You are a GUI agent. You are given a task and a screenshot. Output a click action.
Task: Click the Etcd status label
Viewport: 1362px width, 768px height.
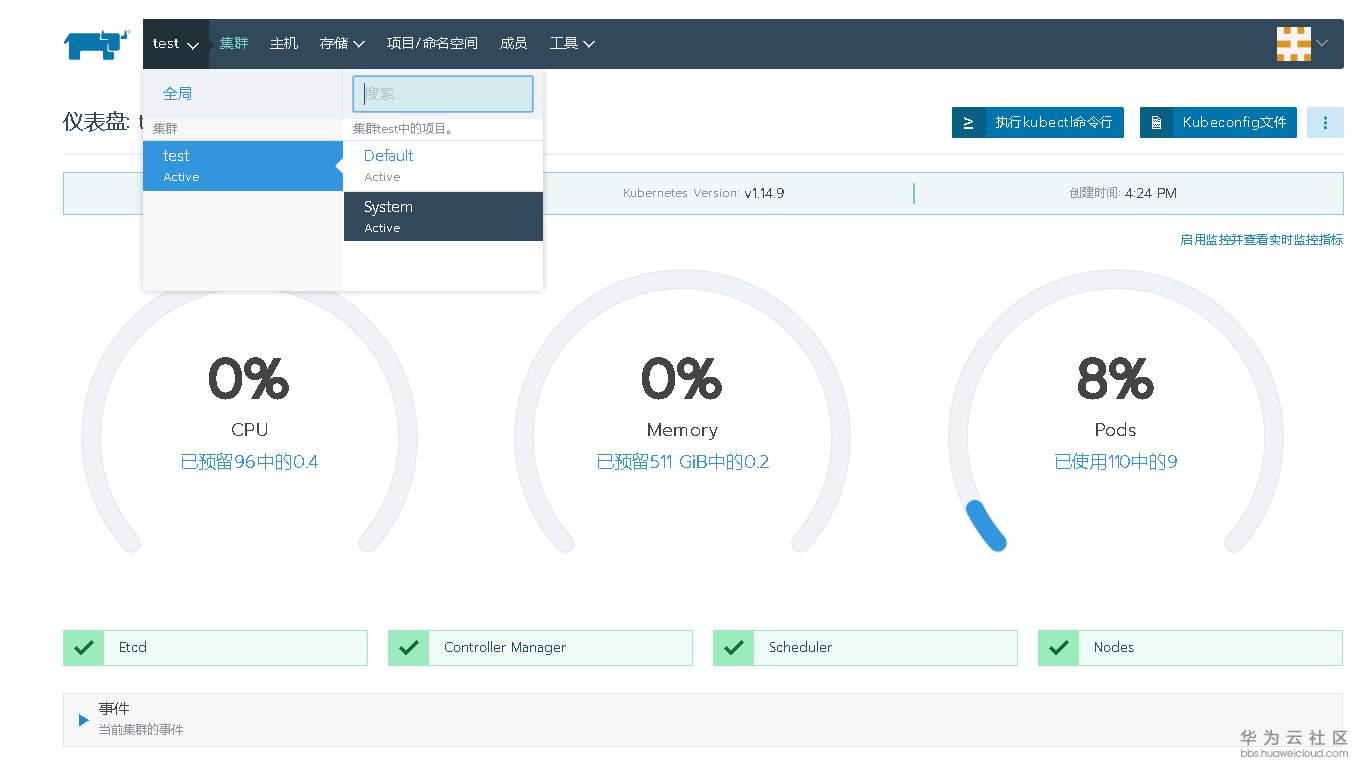click(x=133, y=648)
